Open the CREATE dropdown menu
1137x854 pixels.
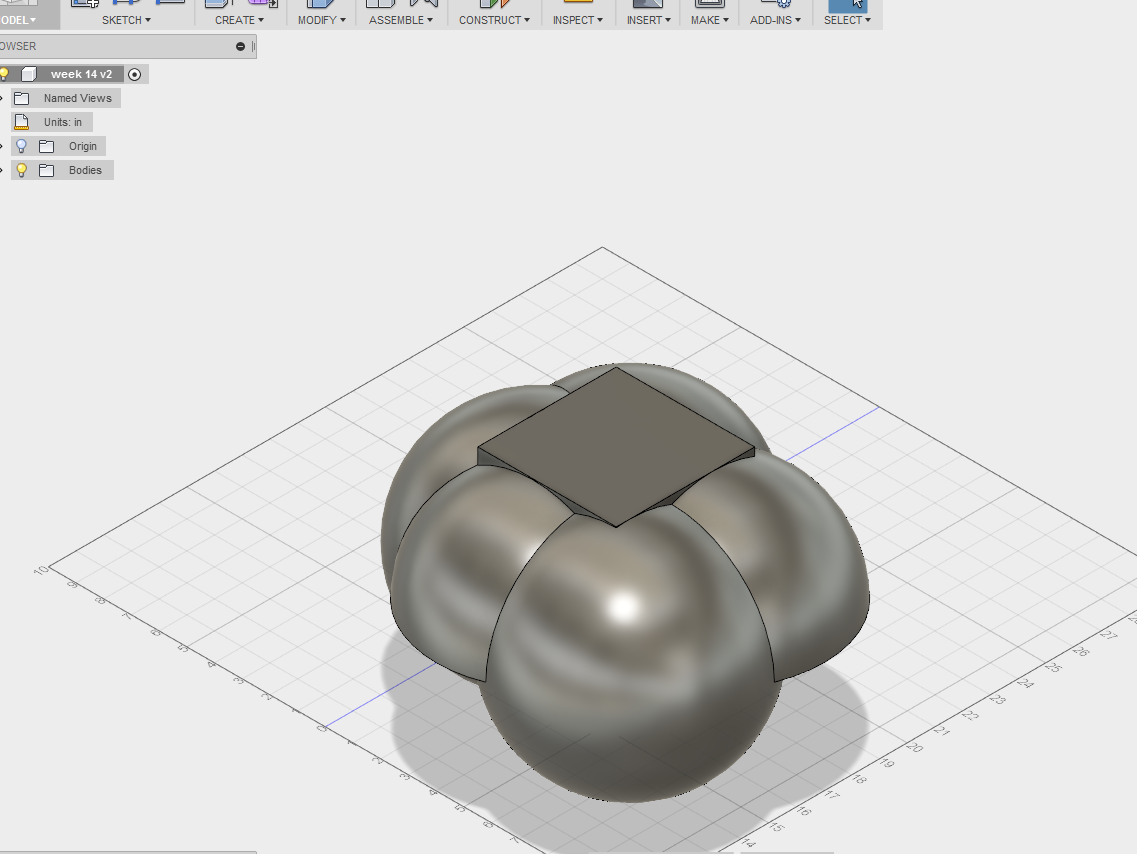[x=239, y=20]
